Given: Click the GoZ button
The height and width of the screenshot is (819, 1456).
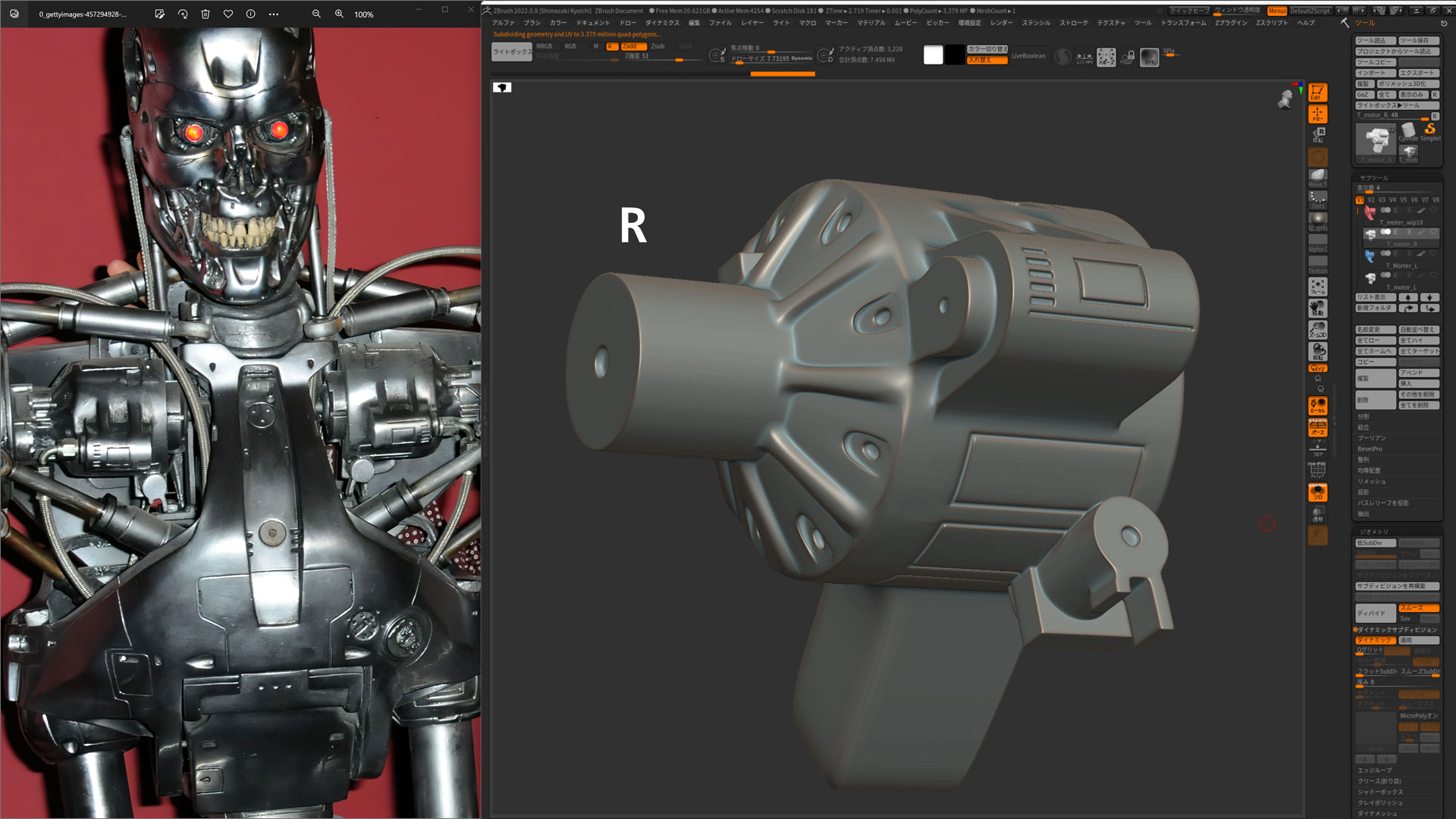Looking at the screenshot, I should click(1364, 95).
